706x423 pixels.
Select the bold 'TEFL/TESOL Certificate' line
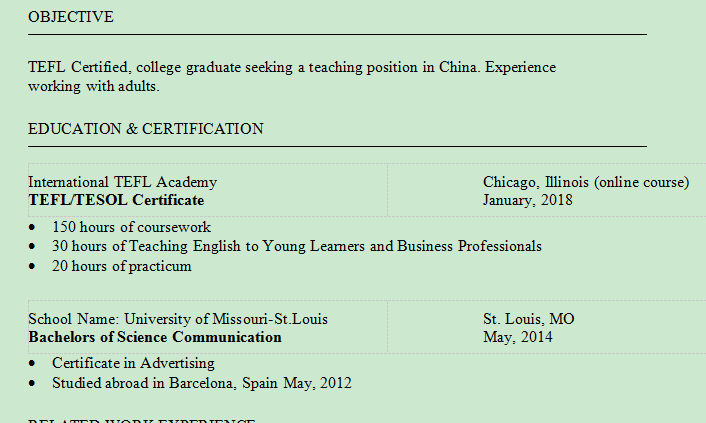pyautogui.click(x=116, y=200)
